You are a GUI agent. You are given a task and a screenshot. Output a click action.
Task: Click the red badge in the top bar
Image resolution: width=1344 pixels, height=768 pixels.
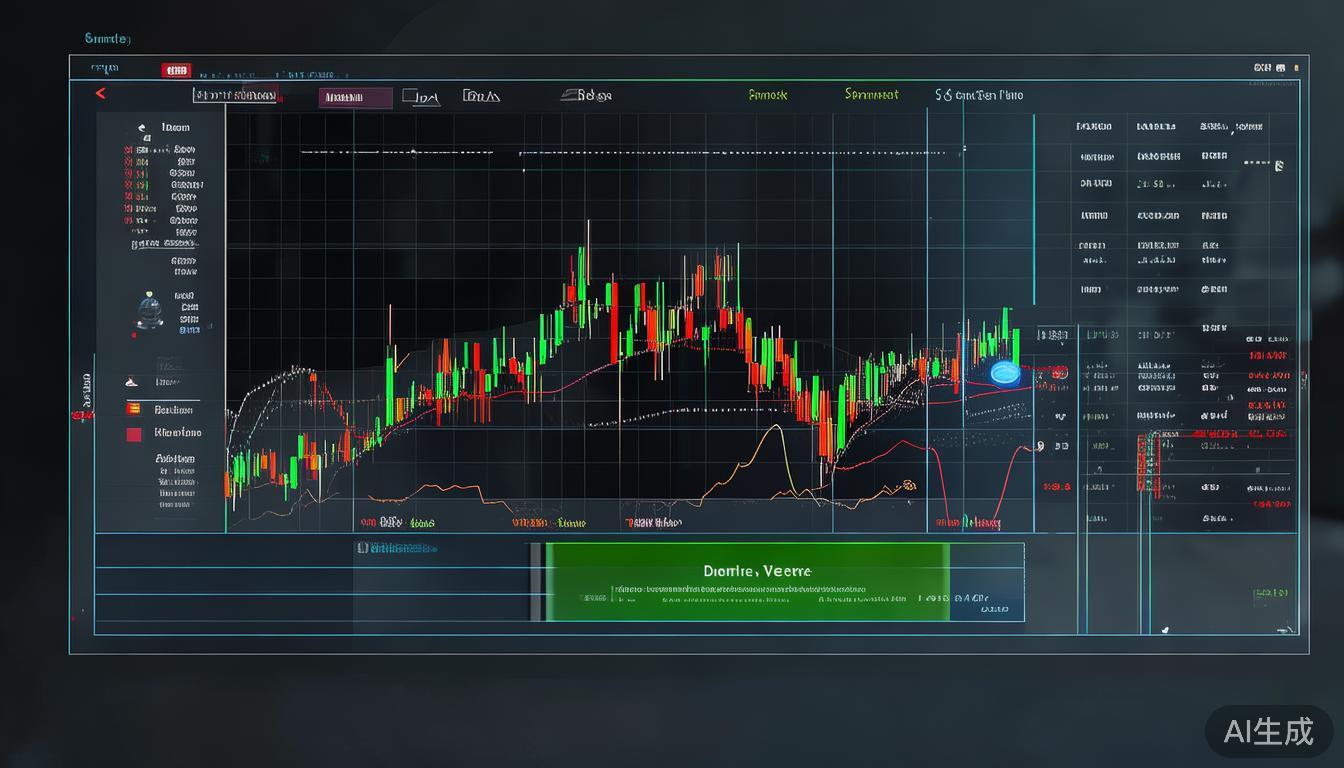coord(176,70)
